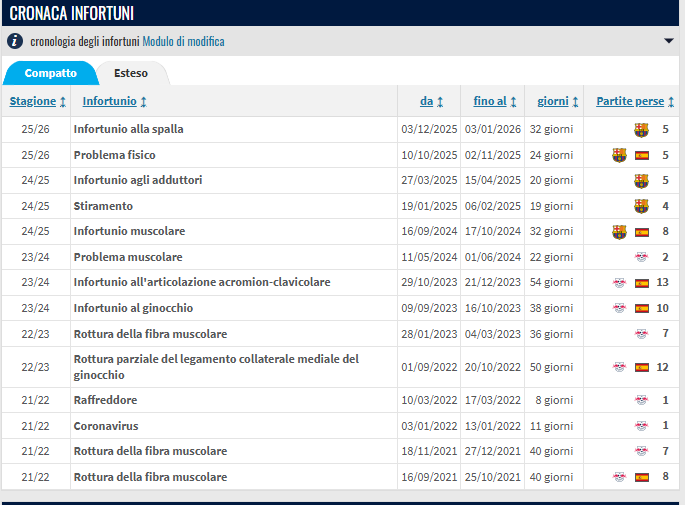Click RB Leipzig logo in acromion-clavicolare row

point(619,283)
